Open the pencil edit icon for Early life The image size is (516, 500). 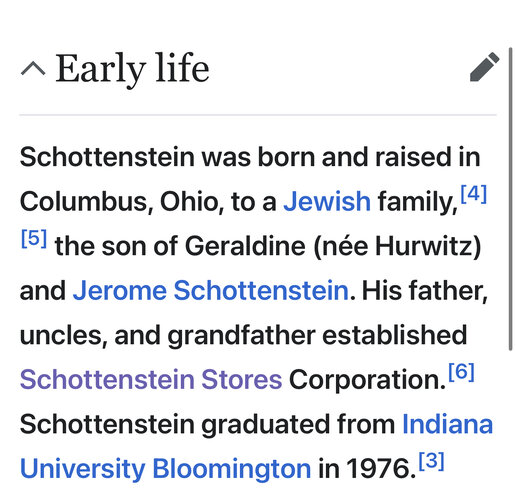484,67
